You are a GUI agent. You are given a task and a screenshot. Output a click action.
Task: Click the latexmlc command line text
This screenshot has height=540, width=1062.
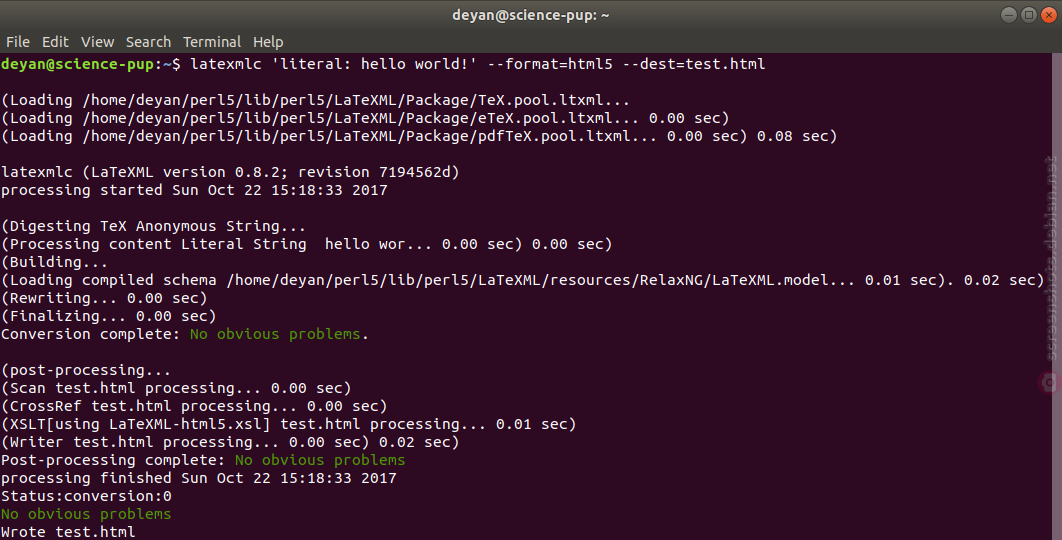click(x=478, y=64)
